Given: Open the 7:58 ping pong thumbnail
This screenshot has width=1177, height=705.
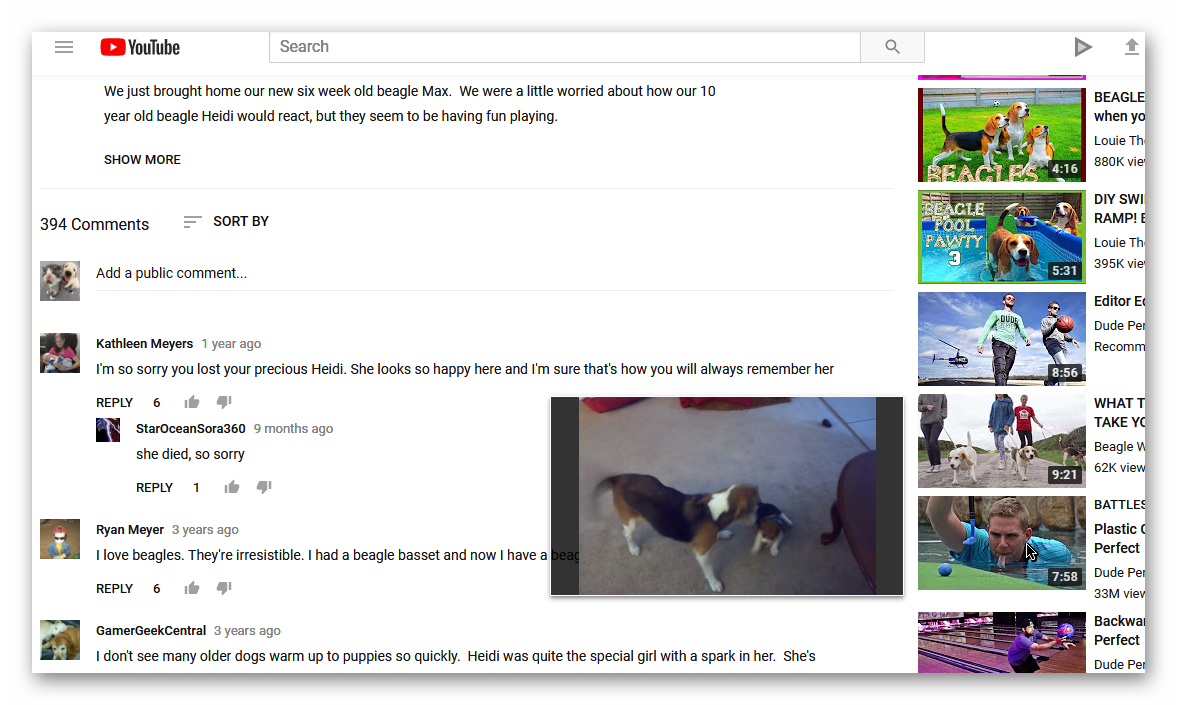Looking at the screenshot, I should pos(1001,543).
